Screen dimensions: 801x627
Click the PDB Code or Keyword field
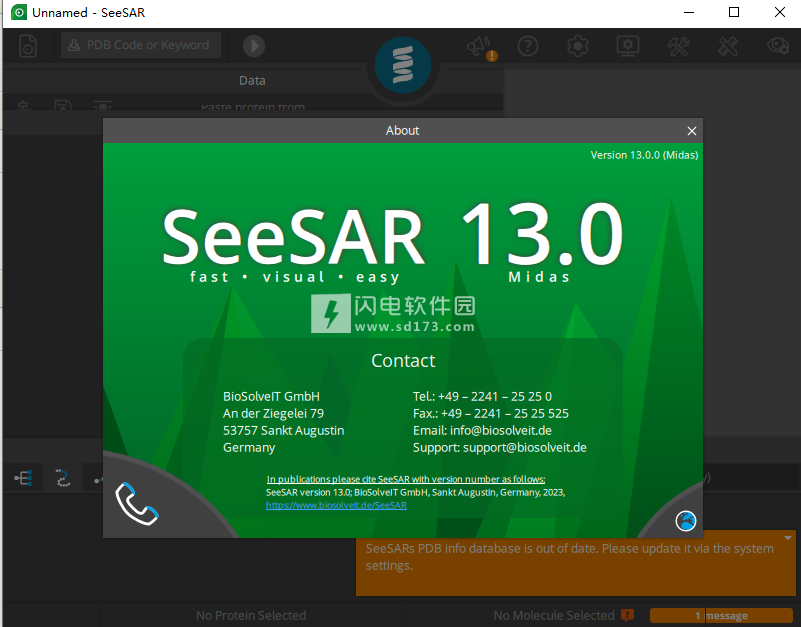pyautogui.click(x=141, y=45)
